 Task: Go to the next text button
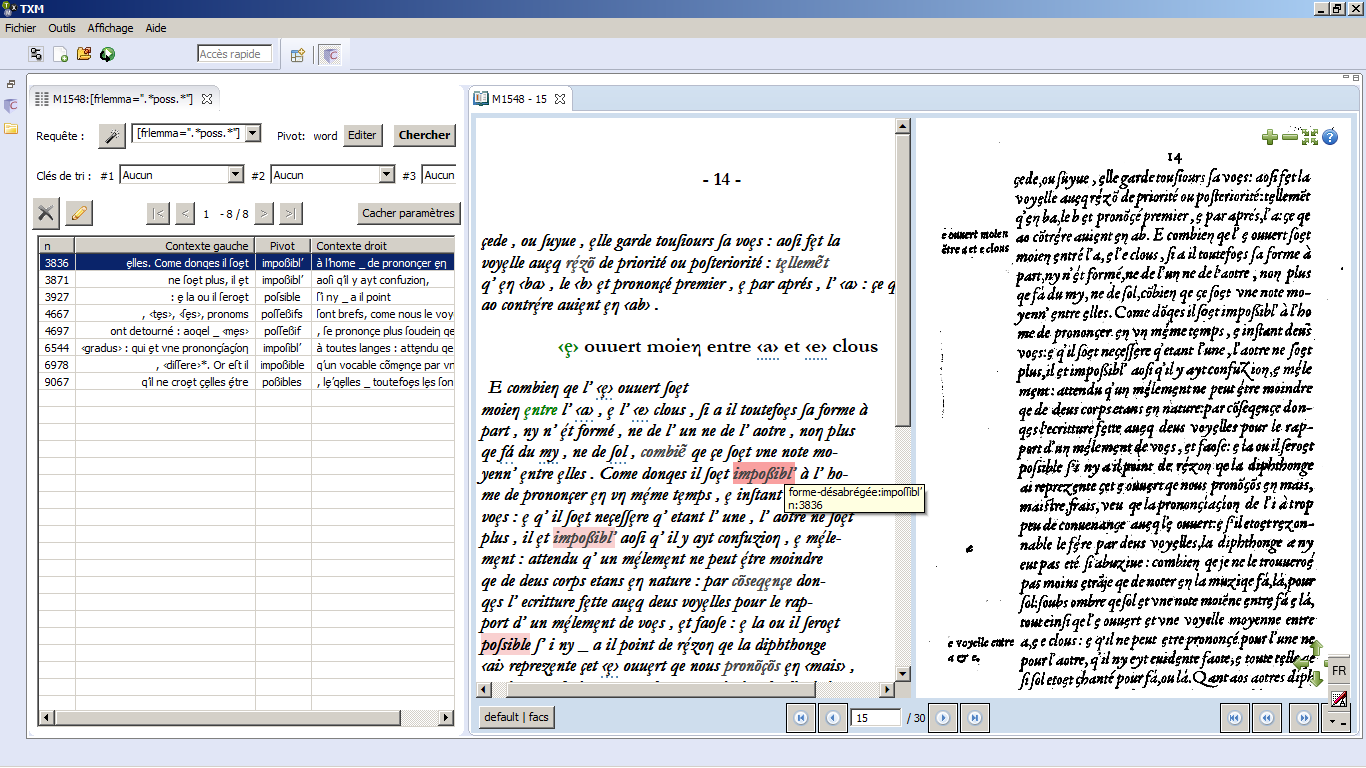tap(1303, 717)
